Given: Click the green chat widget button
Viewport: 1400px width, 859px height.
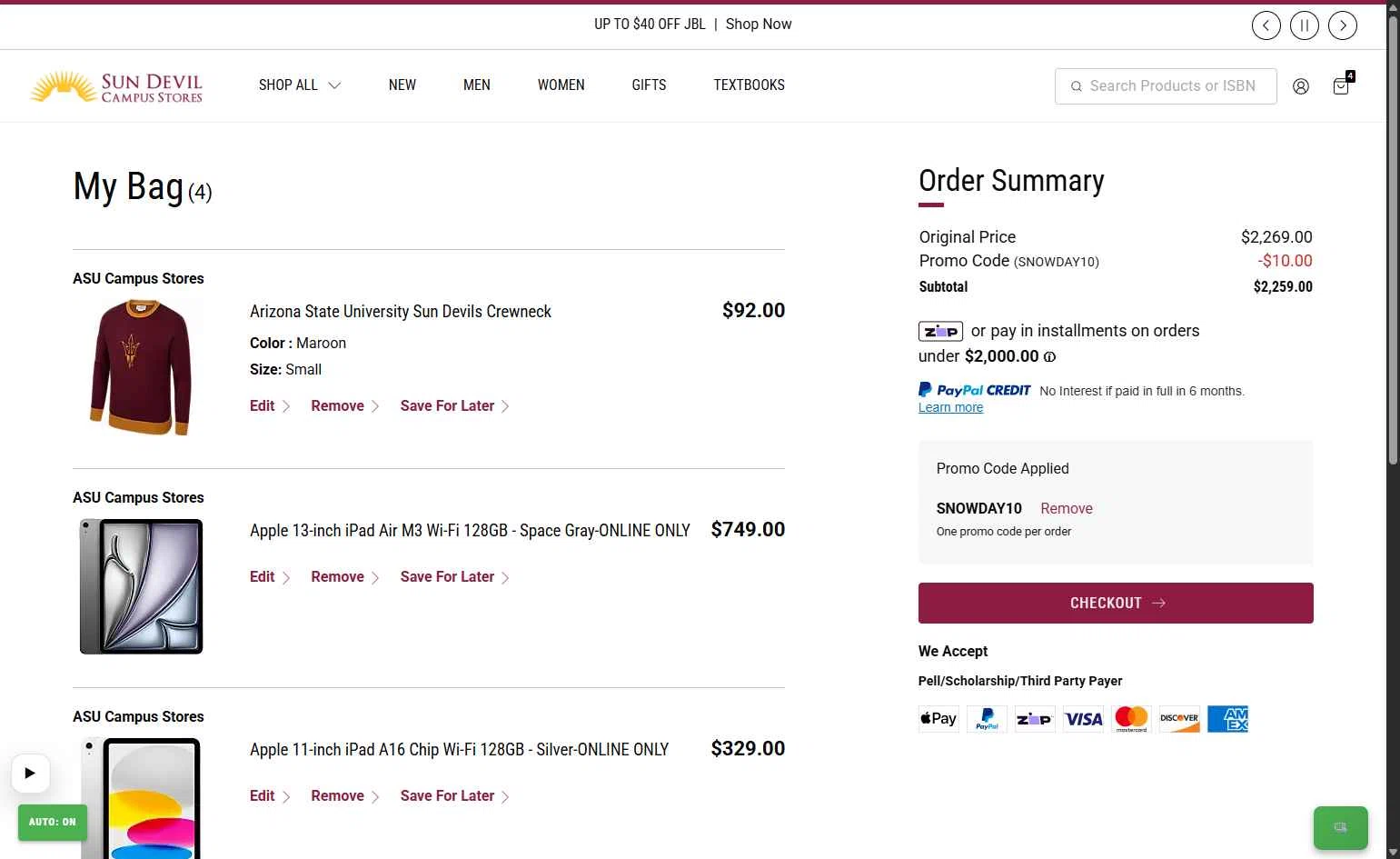Looking at the screenshot, I should click(1341, 828).
